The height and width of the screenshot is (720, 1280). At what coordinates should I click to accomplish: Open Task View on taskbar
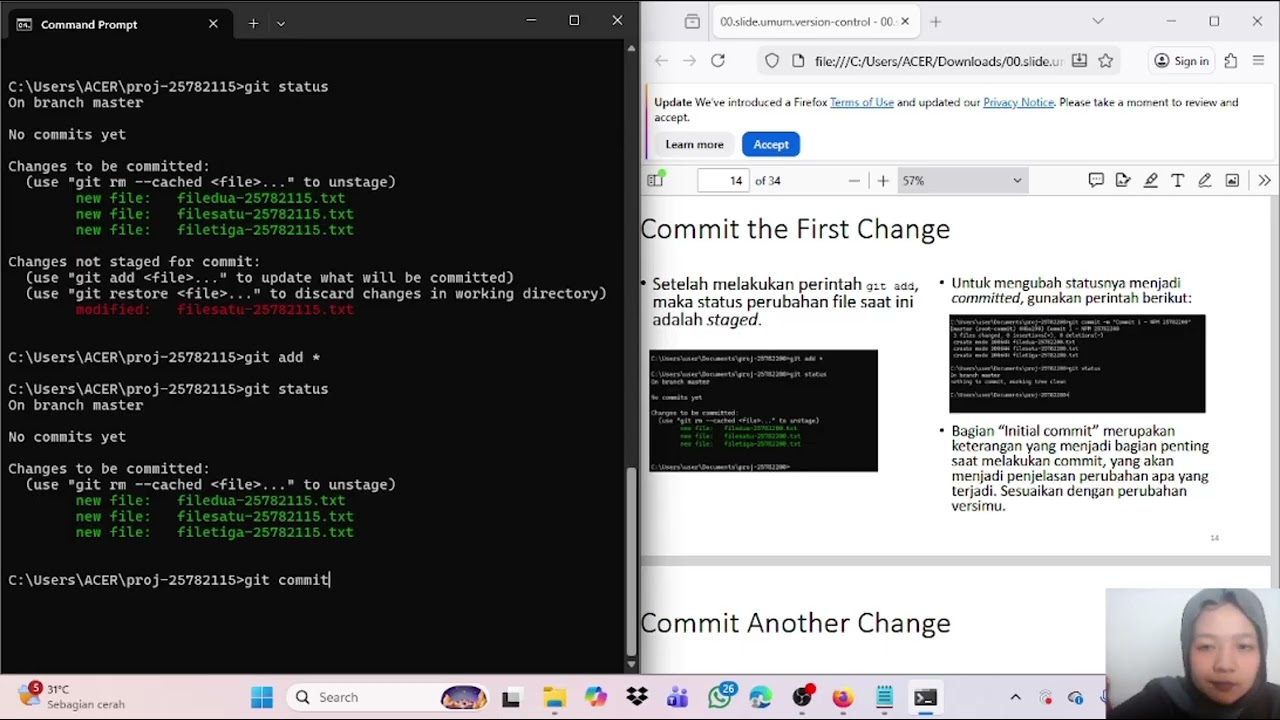tap(511, 697)
